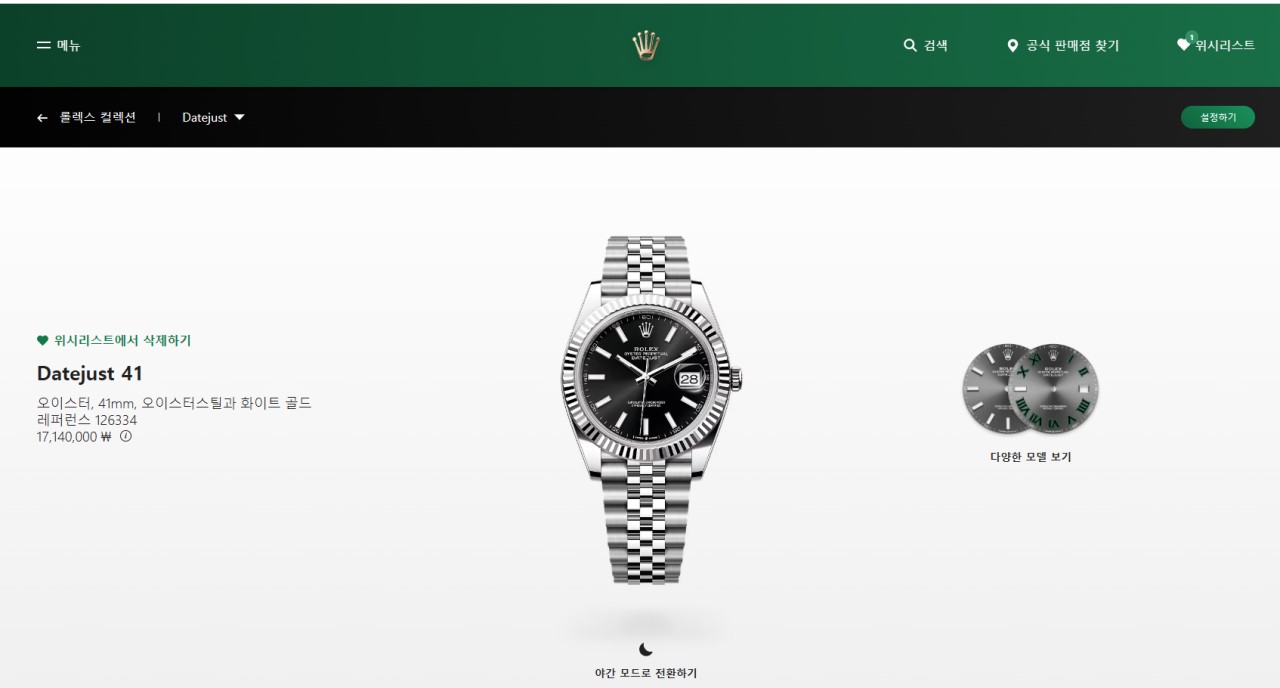Click the store locator pin icon
1280x688 pixels.
click(1012, 46)
